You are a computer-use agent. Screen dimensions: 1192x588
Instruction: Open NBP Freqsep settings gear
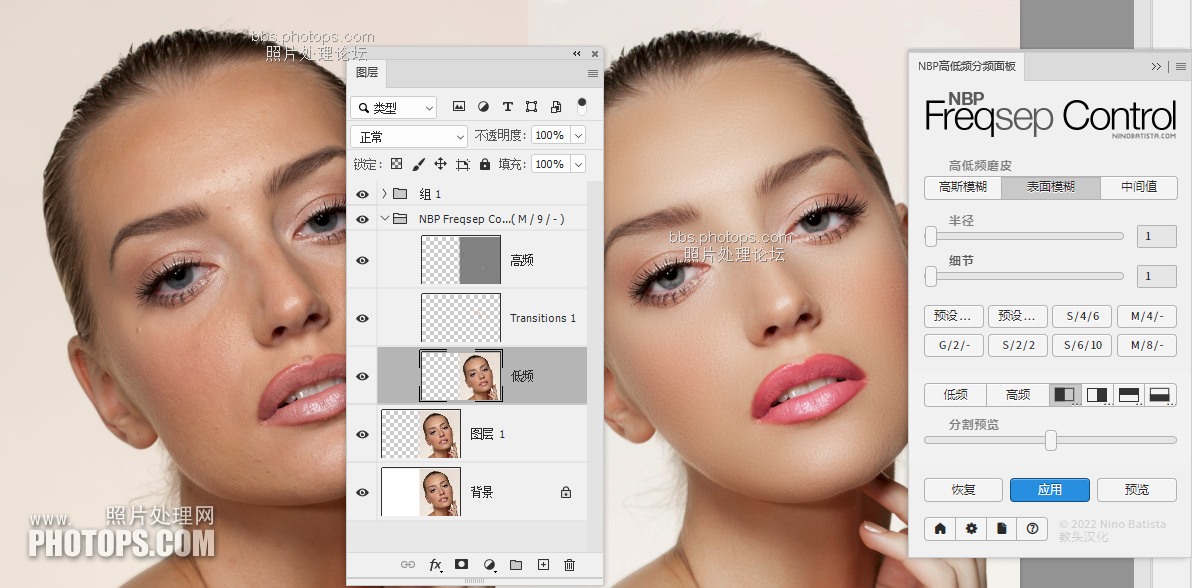972,528
